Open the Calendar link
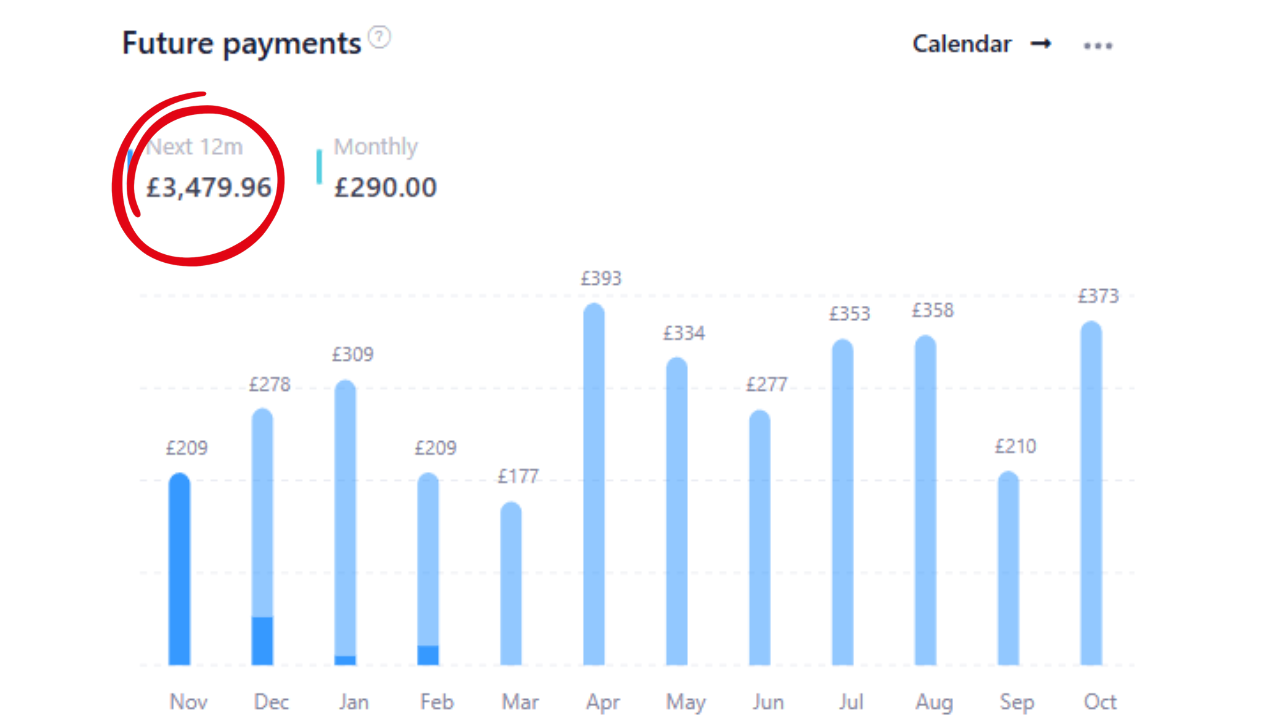 [962, 44]
